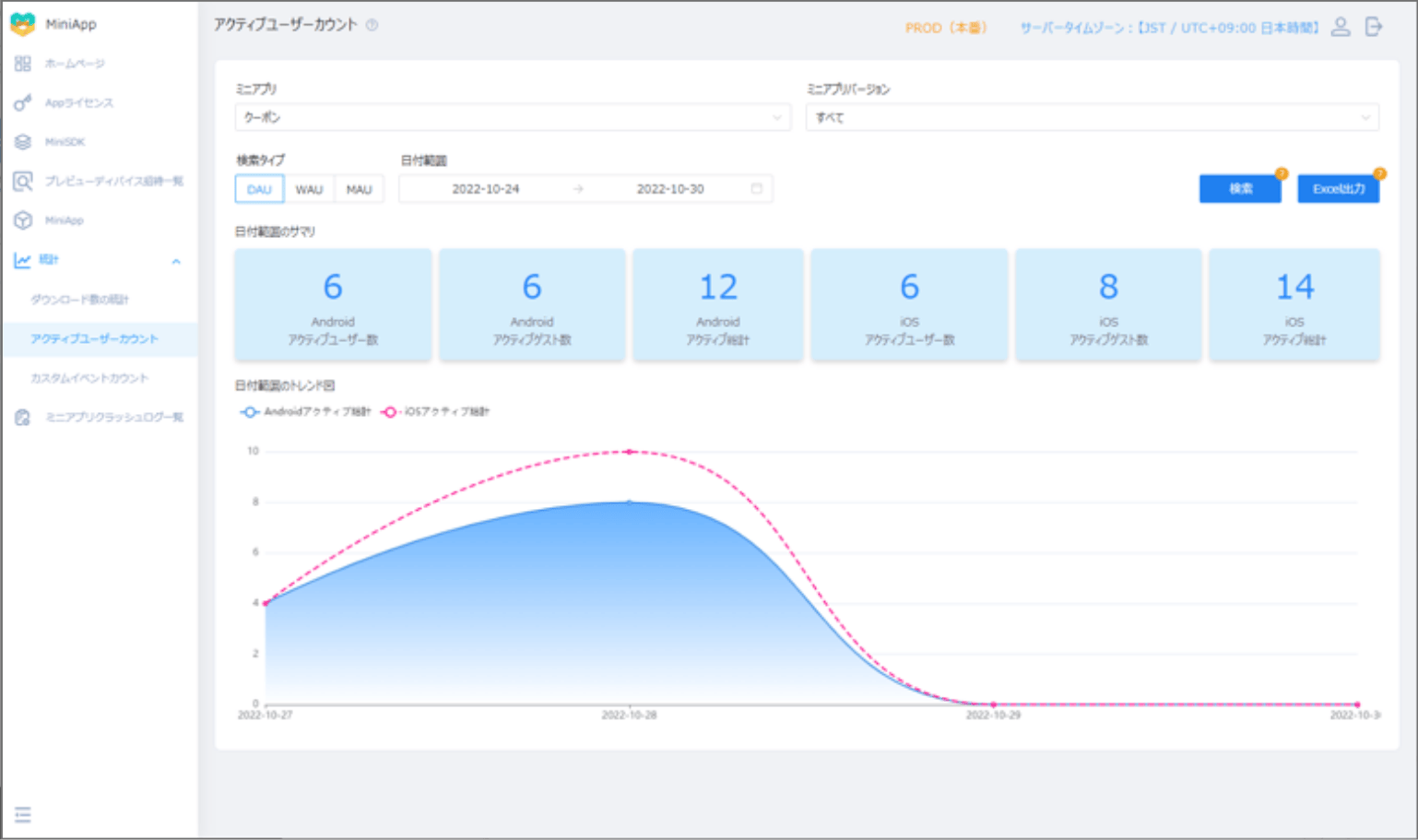This screenshot has height=840, width=1418.
Task: Open the mini app crash log list
Action: (x=114, y=418)
